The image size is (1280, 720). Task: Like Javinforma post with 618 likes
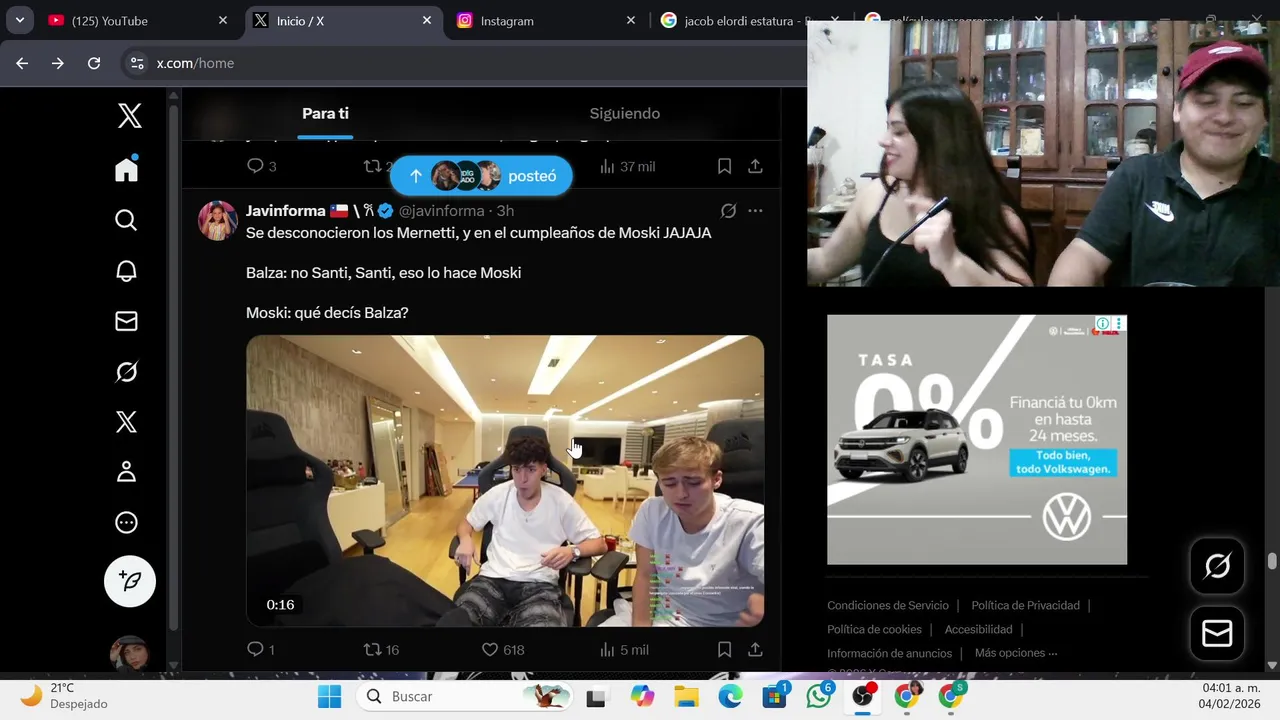503,650
